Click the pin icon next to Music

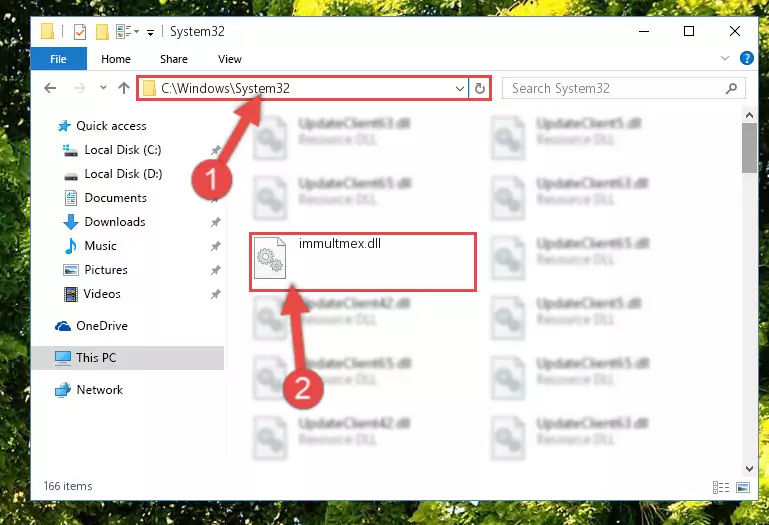(215, 246)
